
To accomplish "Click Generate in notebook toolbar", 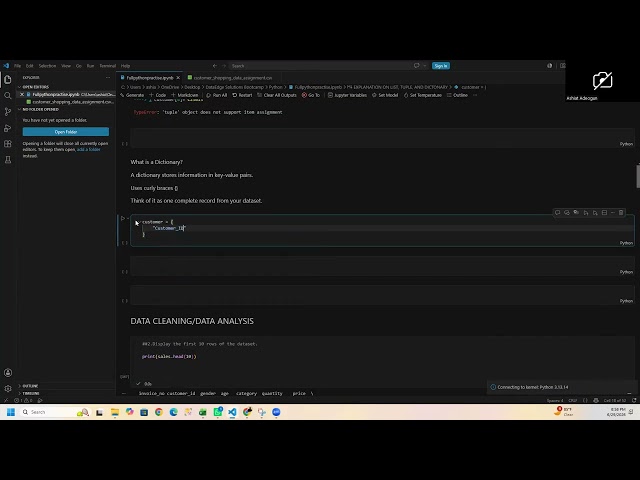I will pos(132,95).
